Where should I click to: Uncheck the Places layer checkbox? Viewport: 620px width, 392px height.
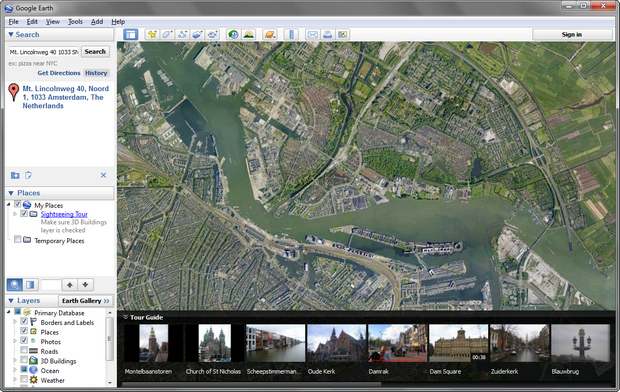pyautogui.click(x=24, y=331)
